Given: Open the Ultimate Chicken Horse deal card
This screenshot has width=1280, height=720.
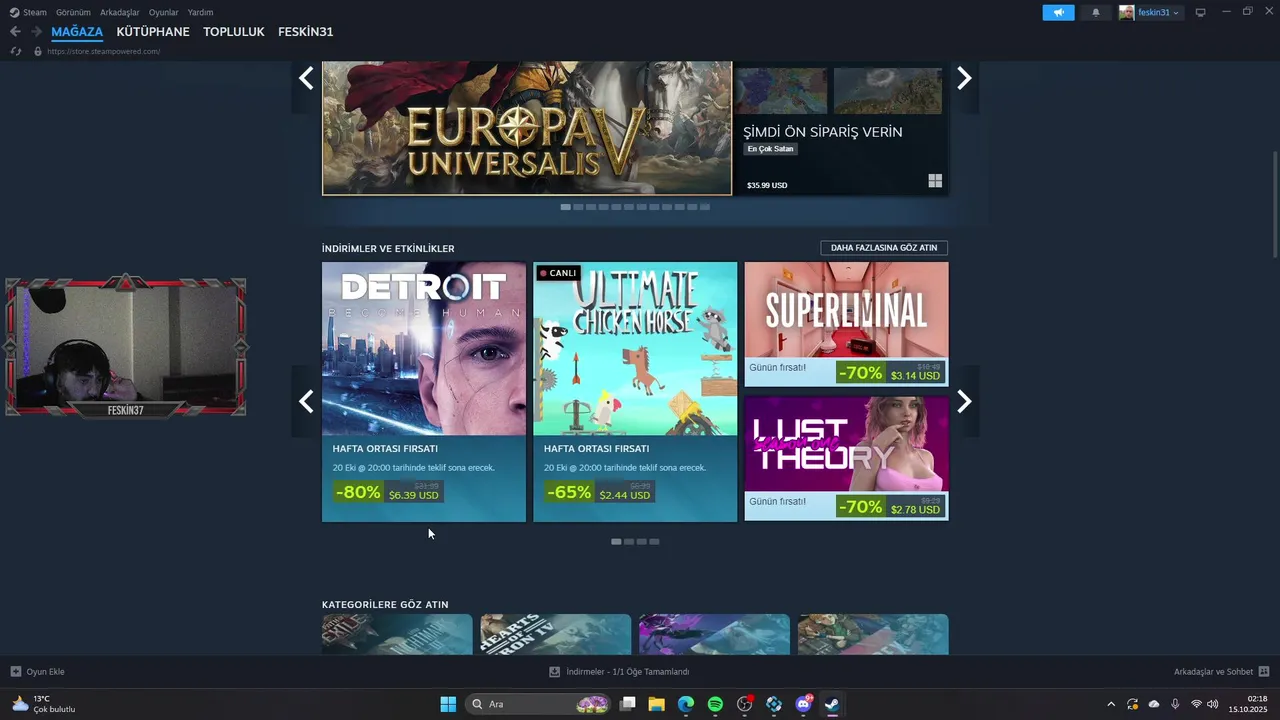Looking at the screenshot, I should click(635, 392).
